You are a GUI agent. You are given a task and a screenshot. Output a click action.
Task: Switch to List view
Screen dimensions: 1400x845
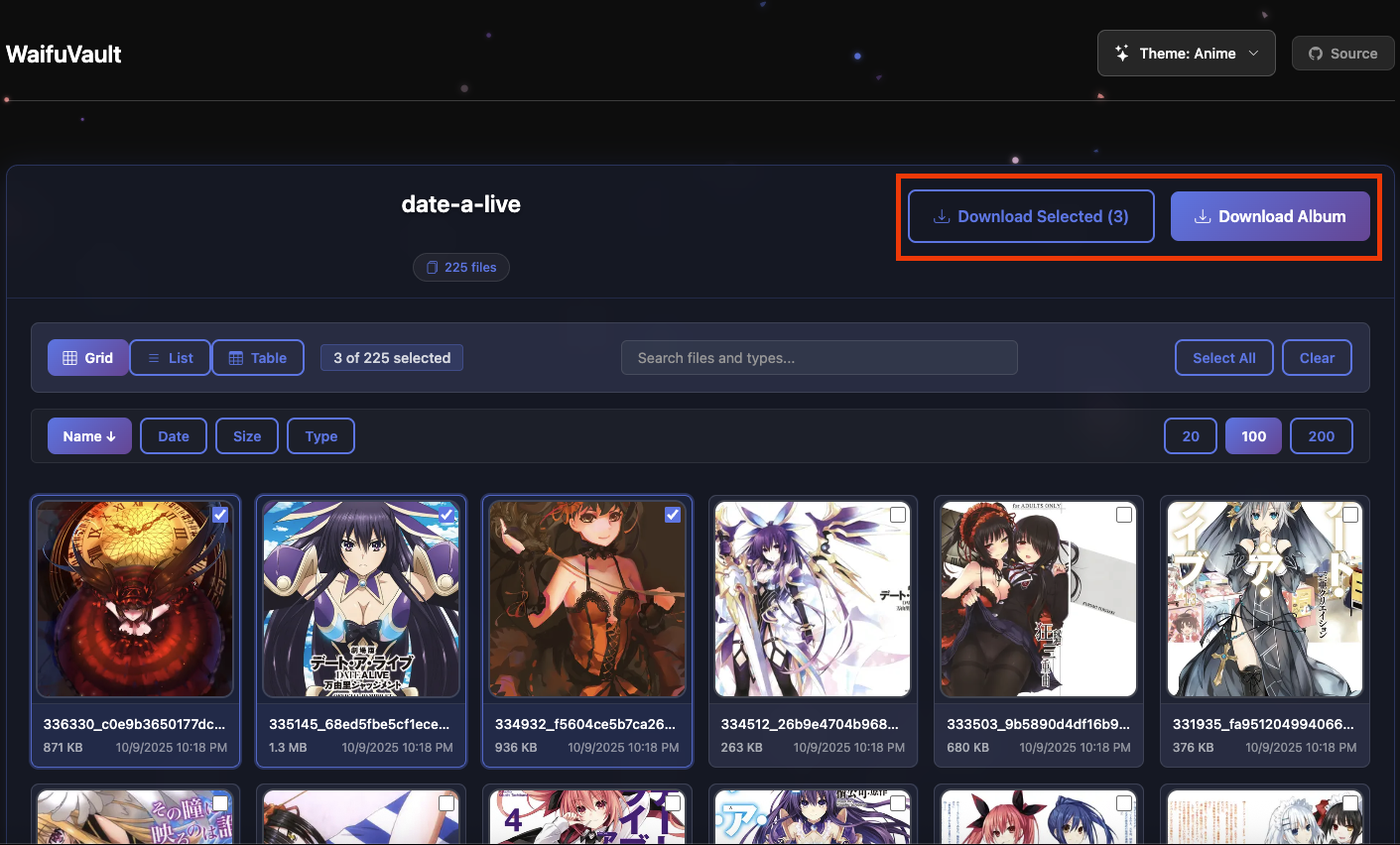point(170,358)
